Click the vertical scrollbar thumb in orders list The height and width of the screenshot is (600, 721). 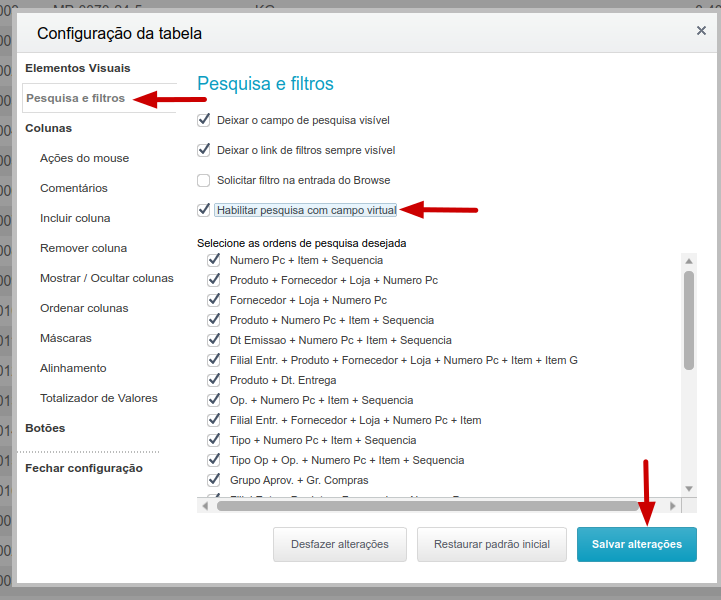coord(688,320)
